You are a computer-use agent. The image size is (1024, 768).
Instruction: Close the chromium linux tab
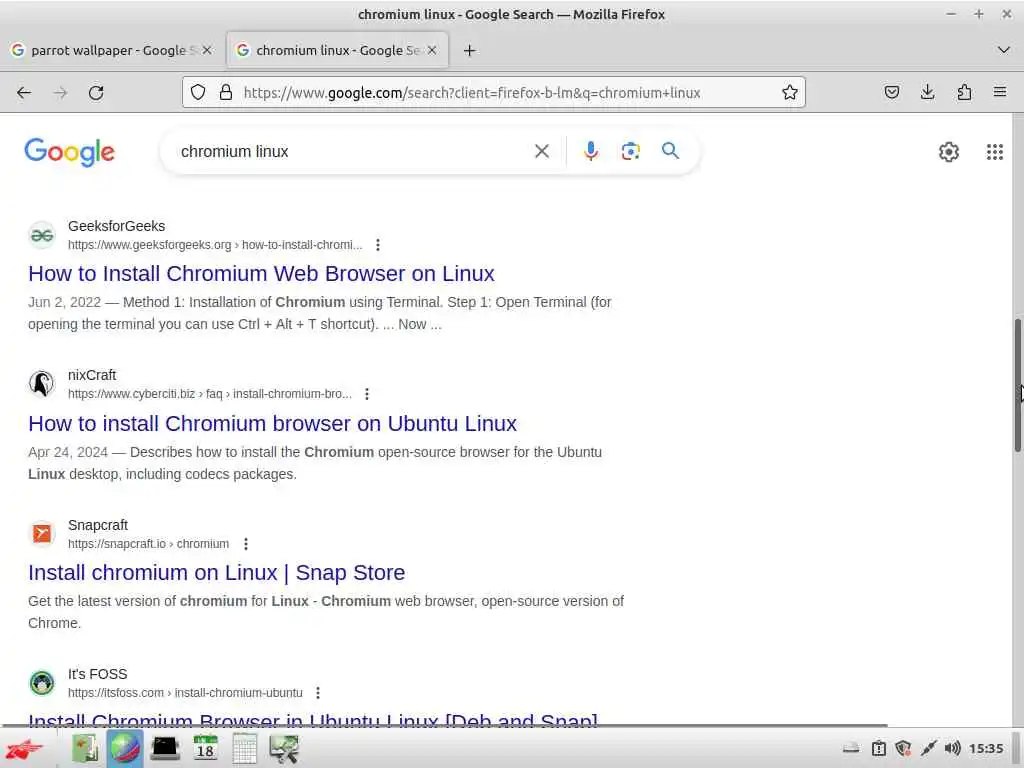click(432, 50)
